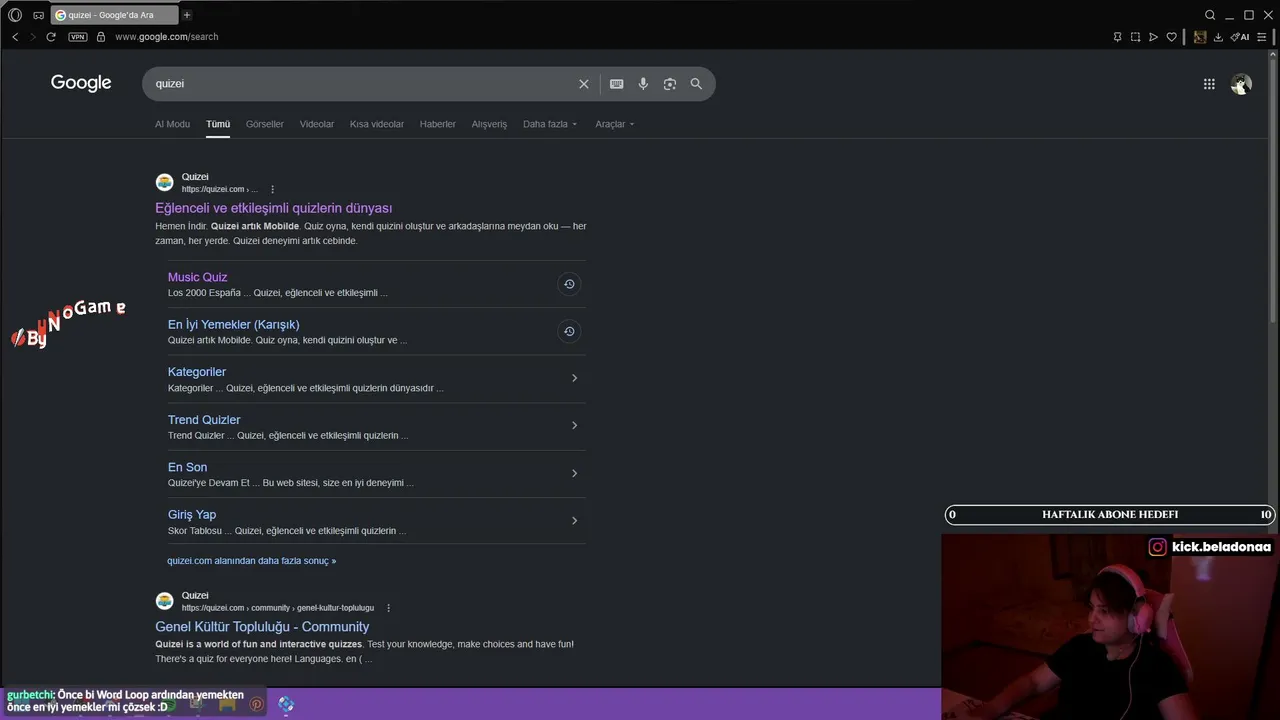The image size is (1280, 720).
Task: Click the pin icon in browser toolbar
Action: pyautogui.click(x=1117, y=37)
